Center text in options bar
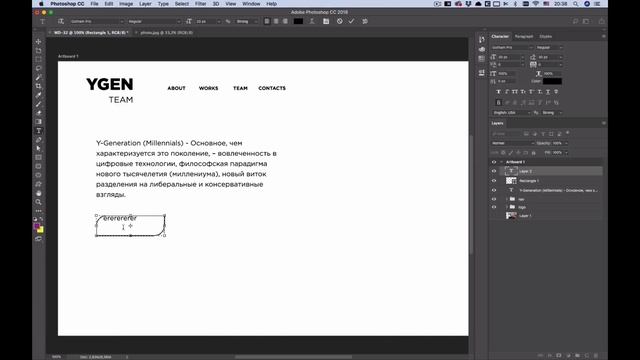 (x=276, y=21)
